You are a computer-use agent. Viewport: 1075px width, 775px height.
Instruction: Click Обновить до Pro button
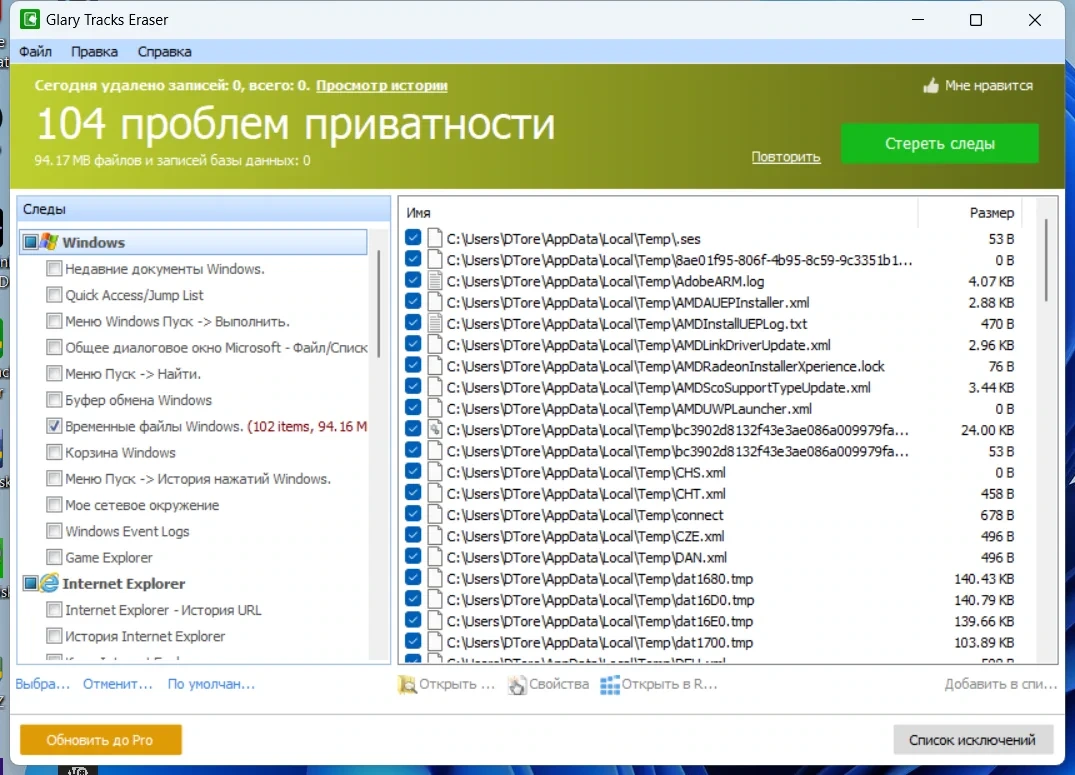pos(101,740)
